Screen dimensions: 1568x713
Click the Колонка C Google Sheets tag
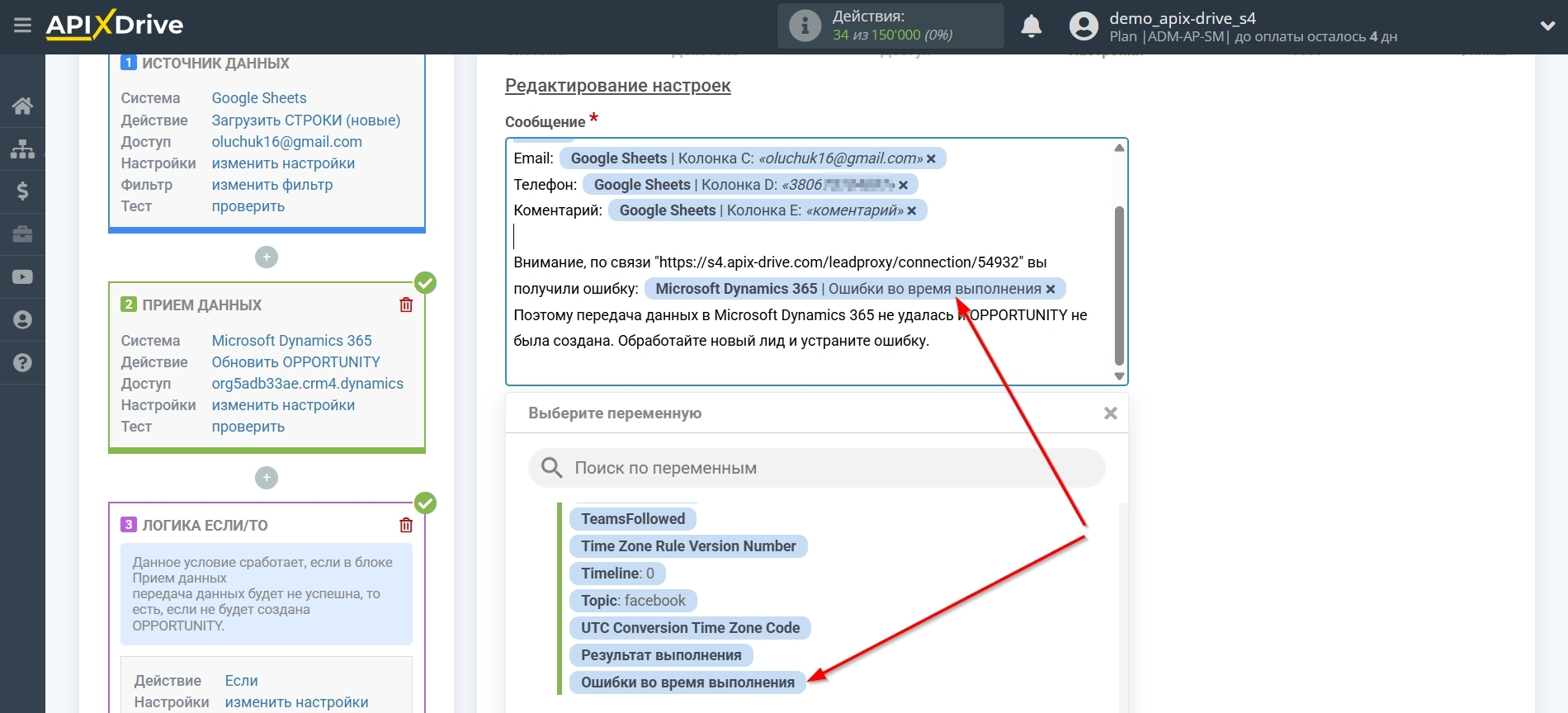pos(753,158)
